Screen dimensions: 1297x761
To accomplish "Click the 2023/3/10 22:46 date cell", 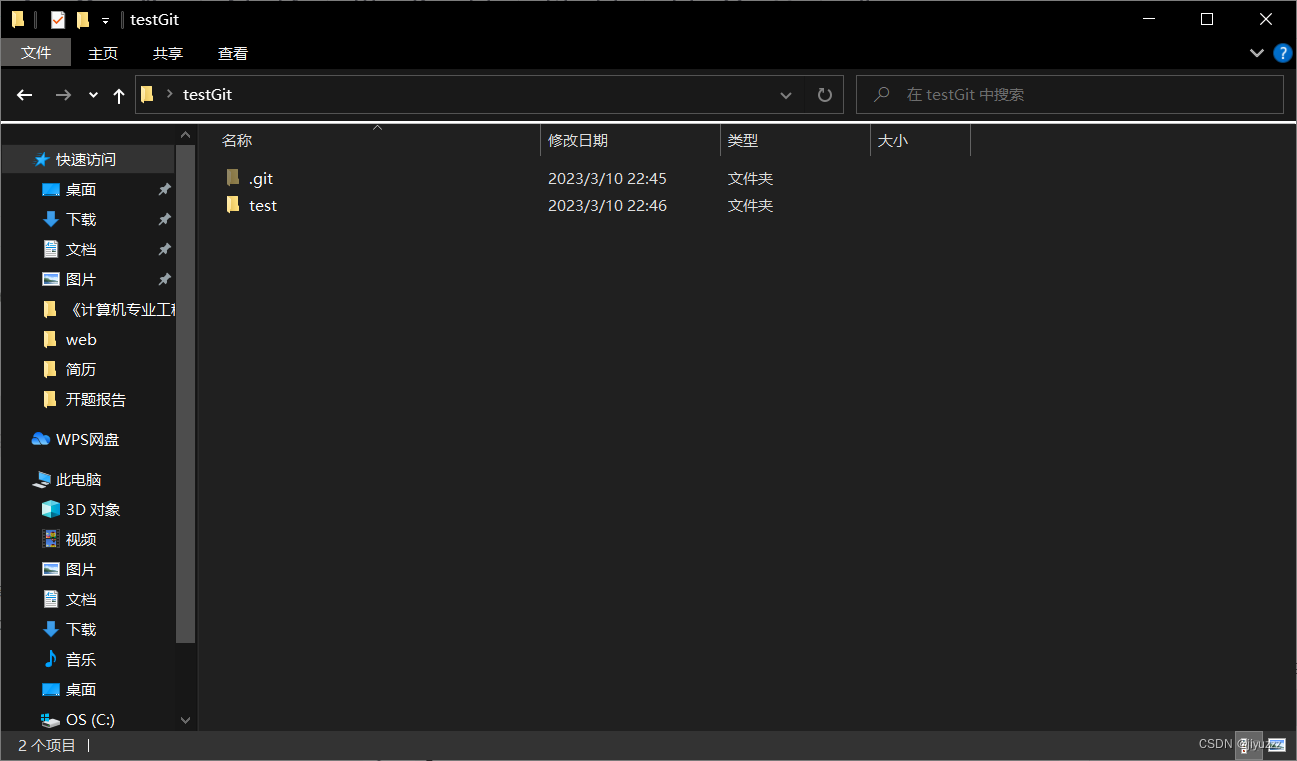I will pyautogui.click(x=607, y=206).
